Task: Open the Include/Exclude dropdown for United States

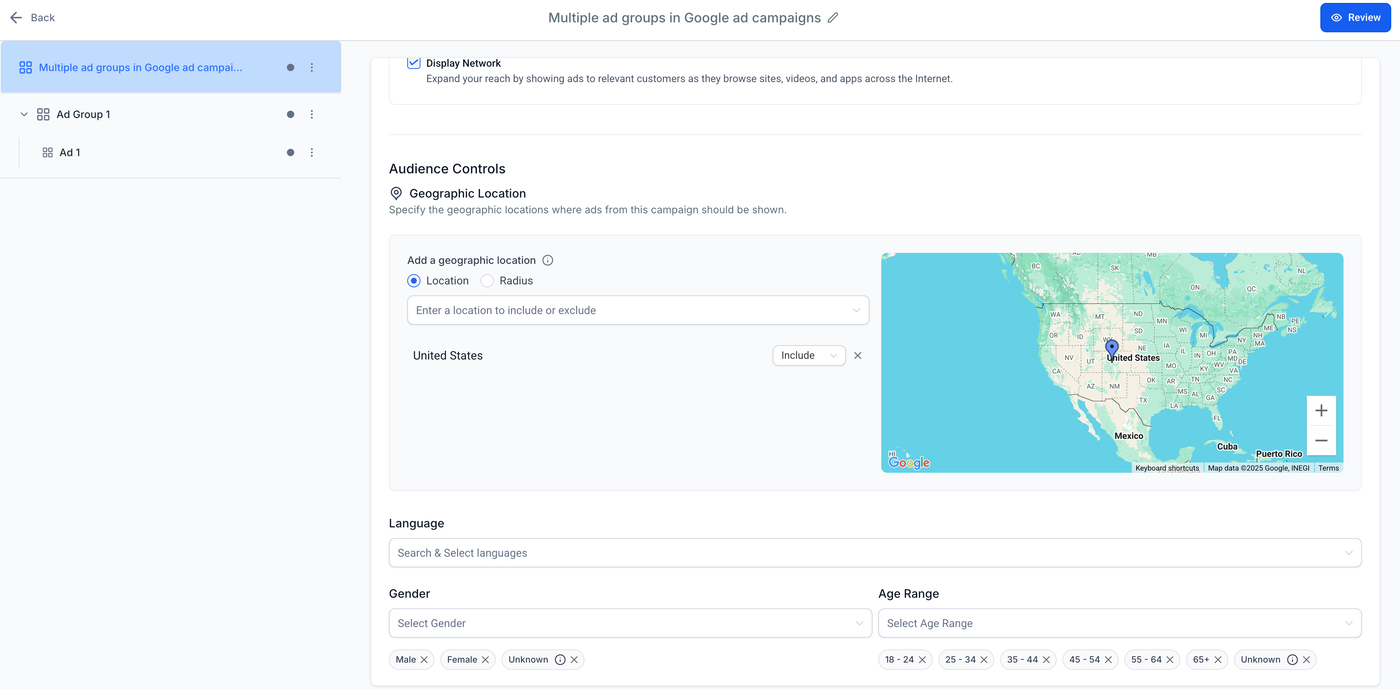Action: pyautogui.click(x=808, y=356)
